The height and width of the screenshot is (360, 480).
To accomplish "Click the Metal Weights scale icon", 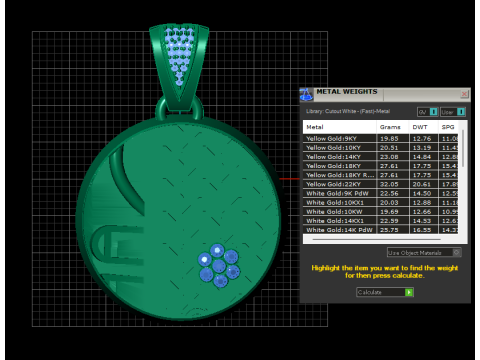I will coord(306,94).
